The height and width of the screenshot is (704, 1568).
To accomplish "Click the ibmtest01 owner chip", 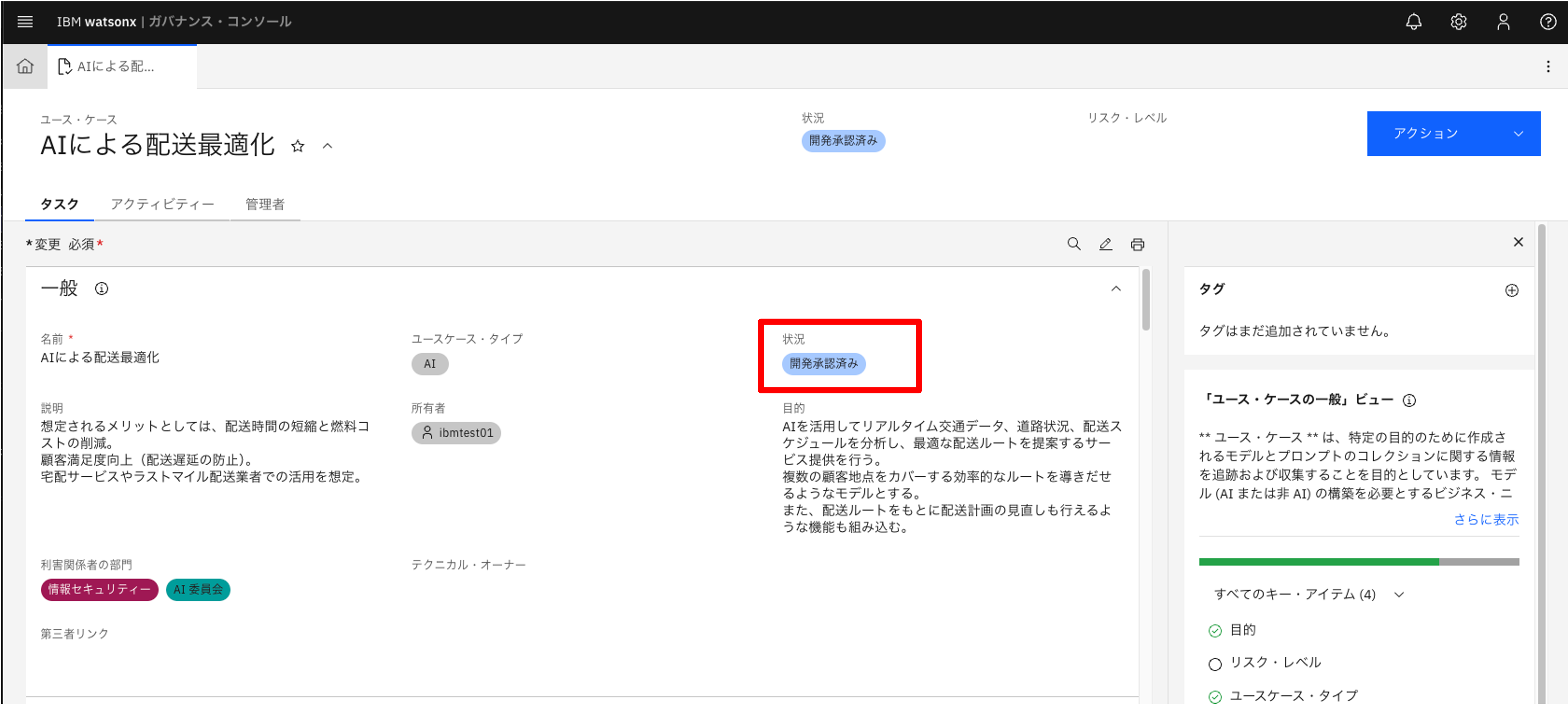I will tap(457, 433).
